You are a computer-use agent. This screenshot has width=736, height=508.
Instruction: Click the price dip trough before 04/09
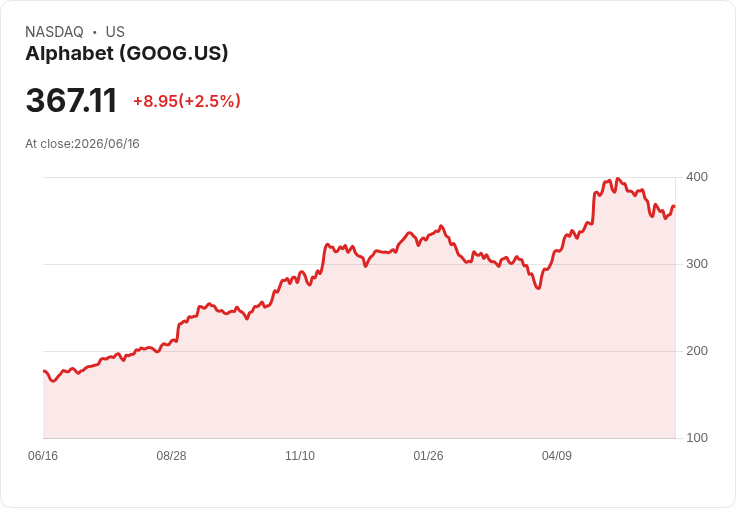538,287
